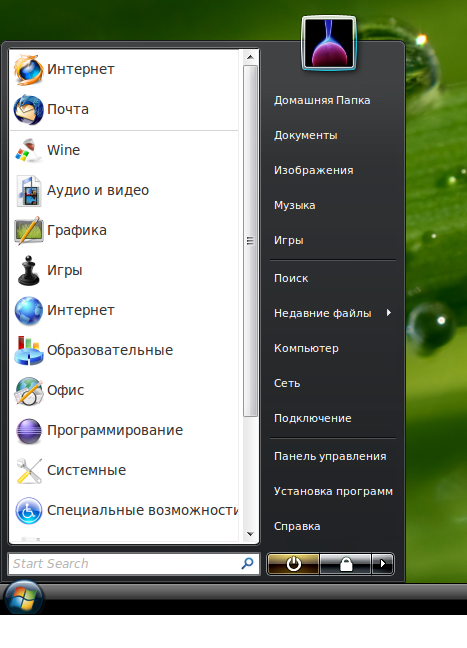467x648 pixels.
Task: Select the Почта label
Action: point(68,110)
